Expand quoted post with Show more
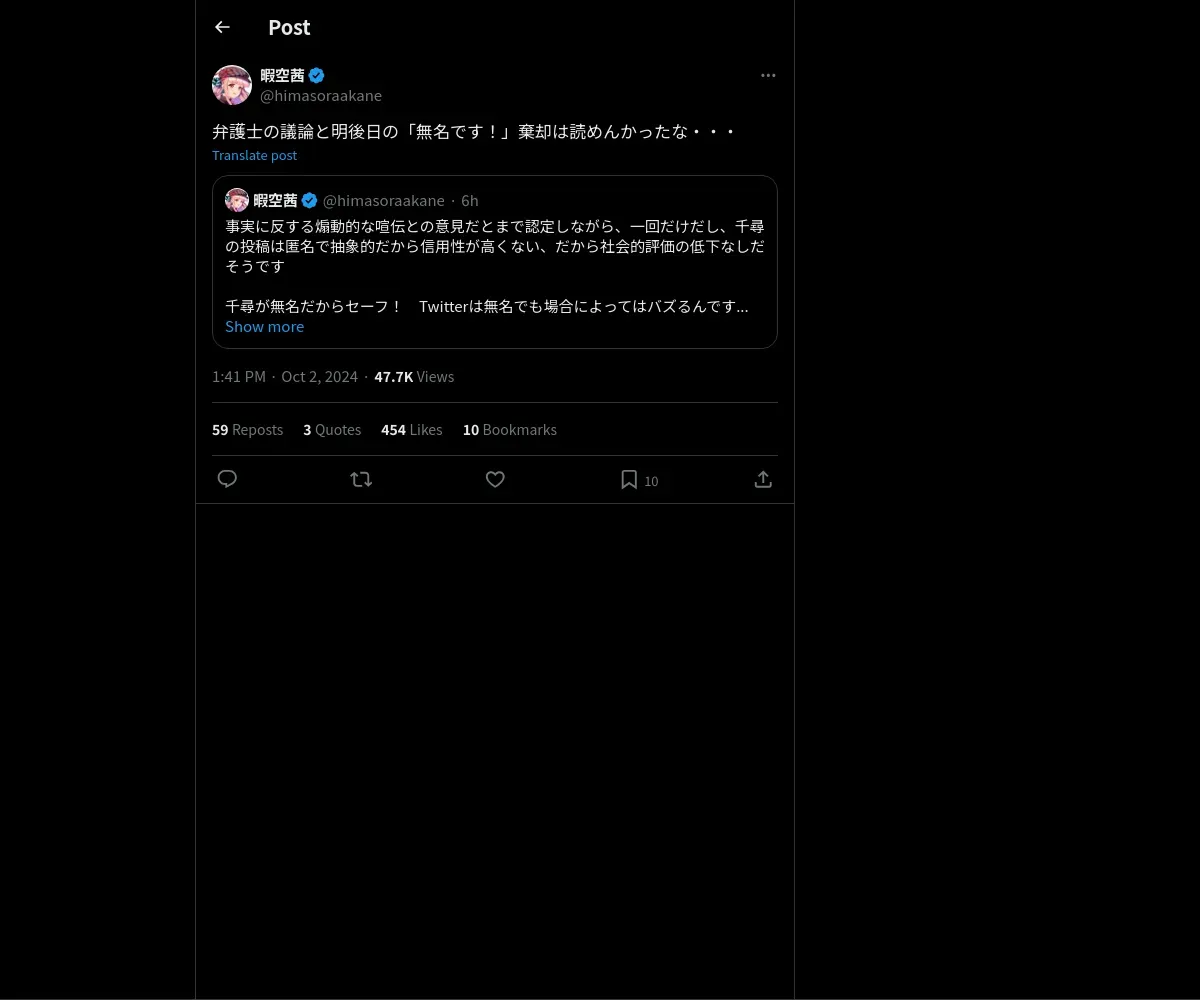This screenshot has height=1000, width=1200. (264, 326)
